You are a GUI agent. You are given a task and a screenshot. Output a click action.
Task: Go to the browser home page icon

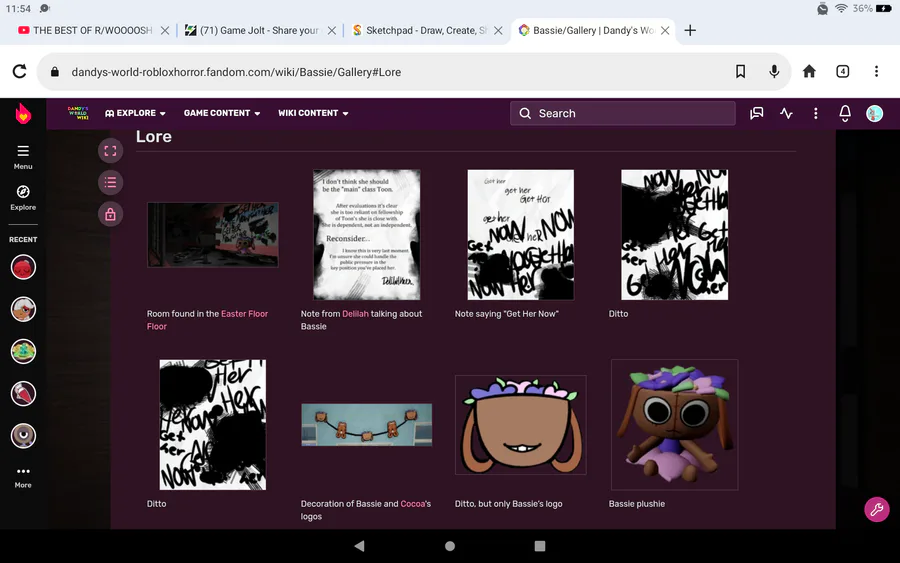pyautogui.click(x=809, y=71)
